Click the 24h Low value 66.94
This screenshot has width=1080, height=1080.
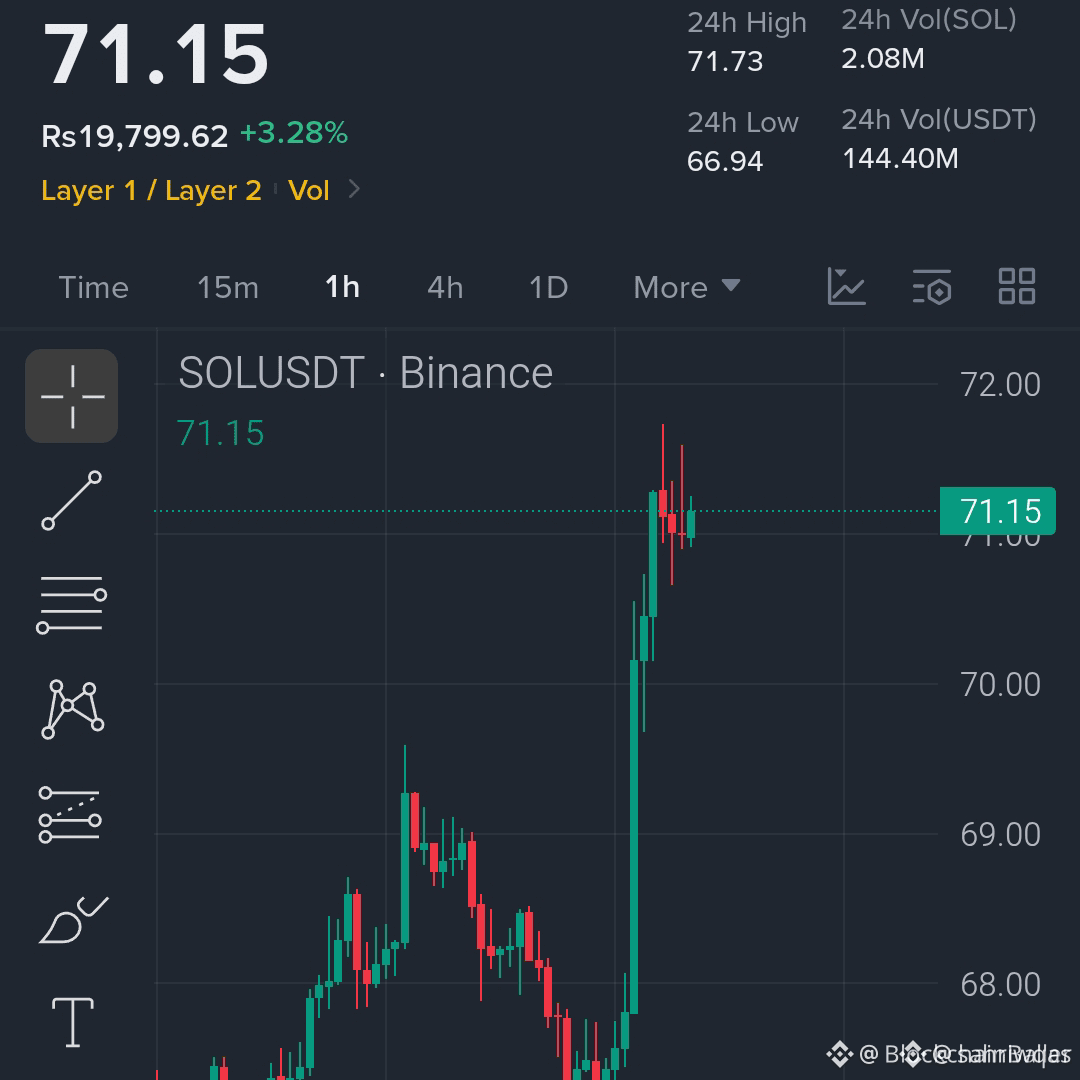(x=725, y=161)
